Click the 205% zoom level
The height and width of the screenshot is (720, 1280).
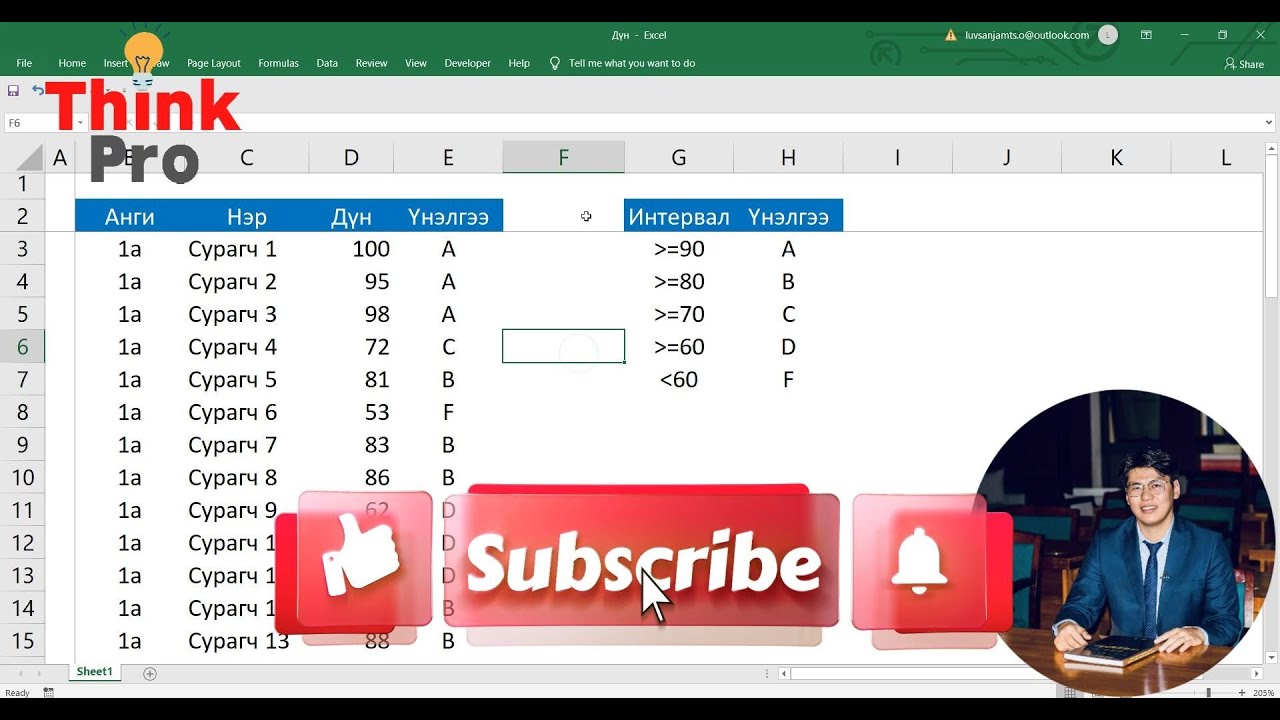(x=1263, y=692)
